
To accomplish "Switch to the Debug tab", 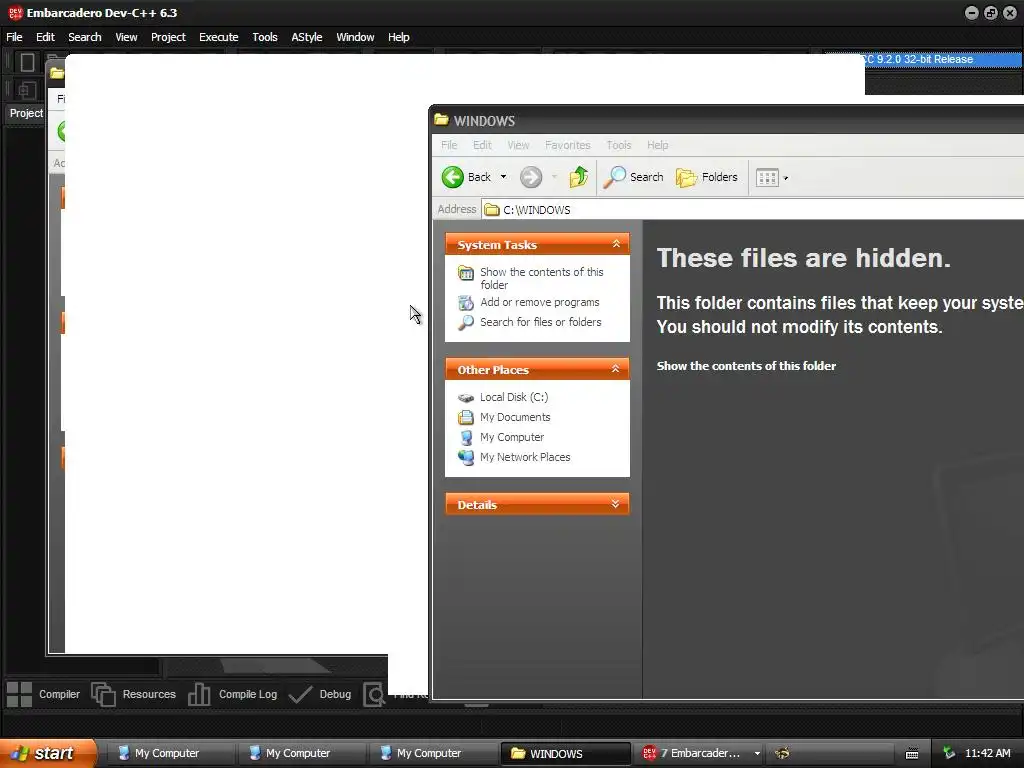I will coord(319,694).
